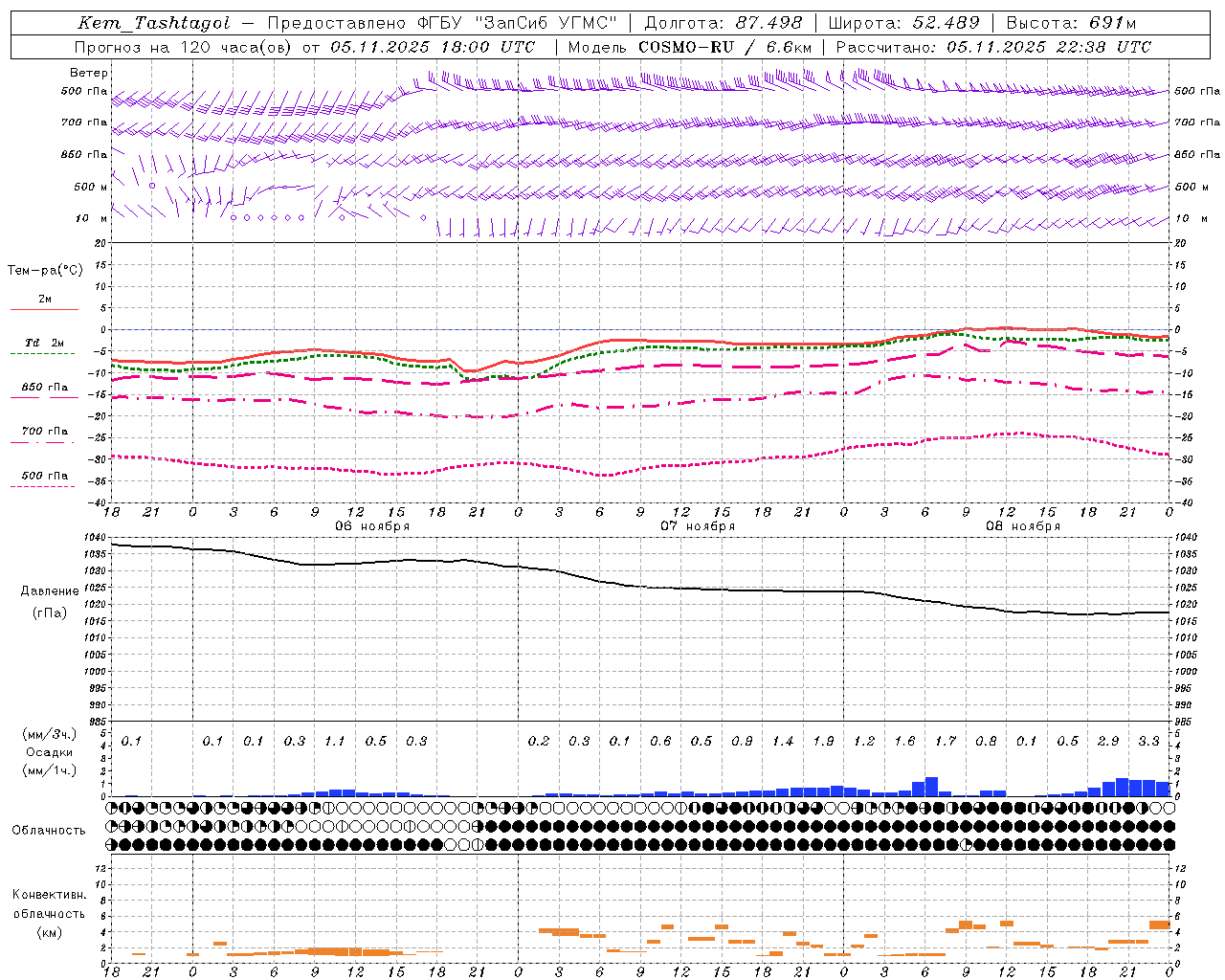Click the station height 691м
This screenshot has width=1225, height=980.
point(1112,23)
